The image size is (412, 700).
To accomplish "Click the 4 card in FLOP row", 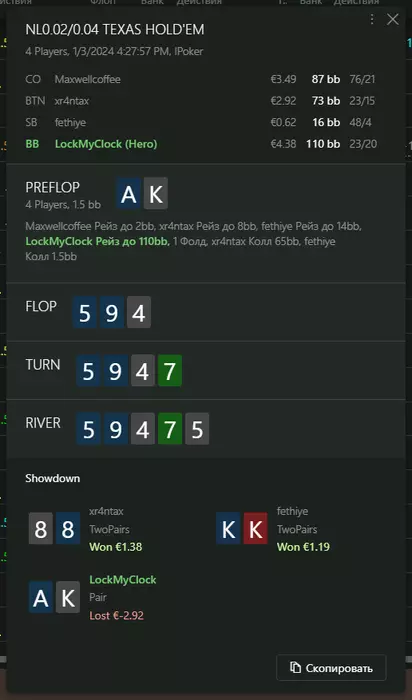I will point(139,312).
